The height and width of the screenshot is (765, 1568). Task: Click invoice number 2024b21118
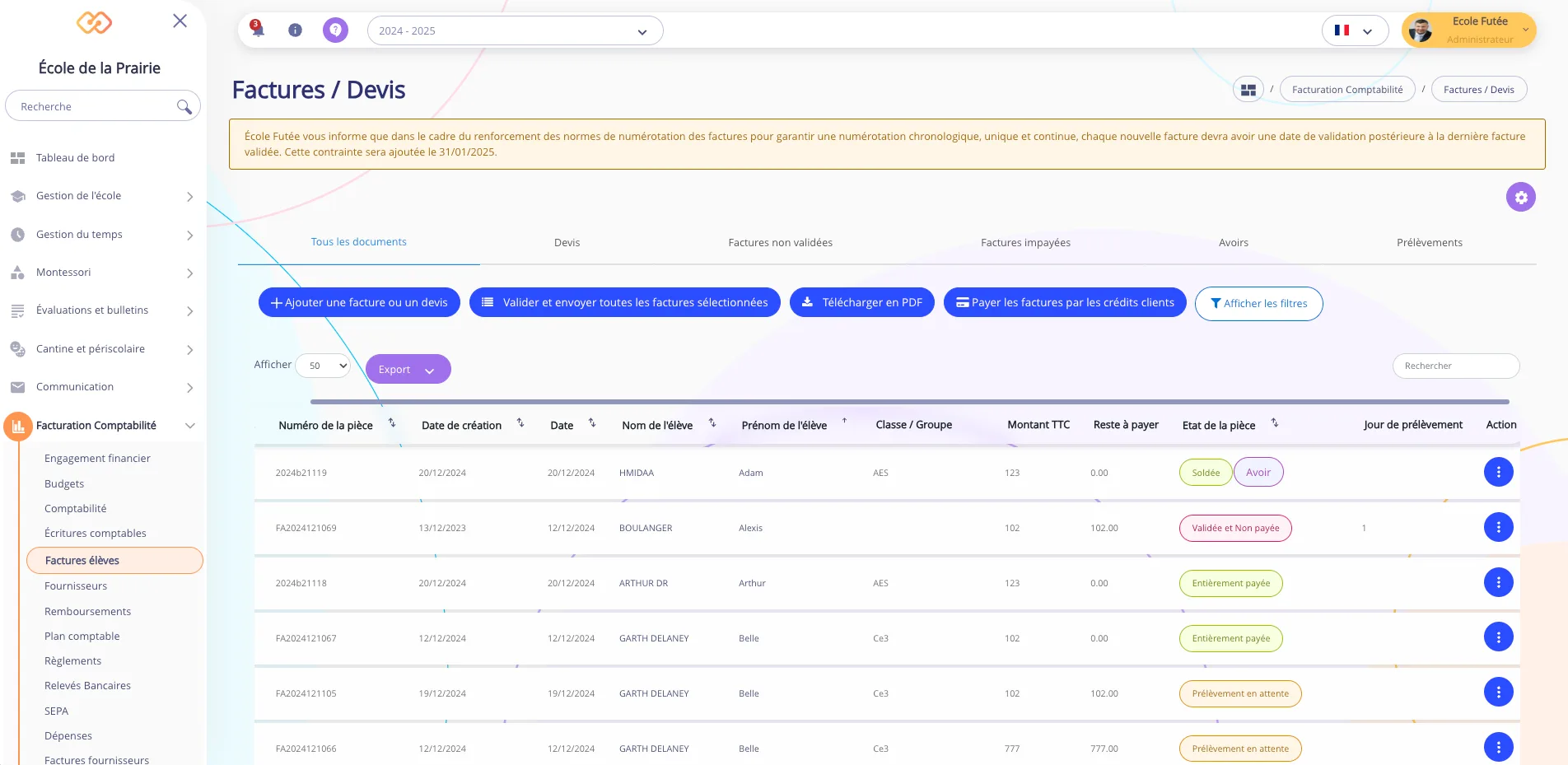[301, 583]
